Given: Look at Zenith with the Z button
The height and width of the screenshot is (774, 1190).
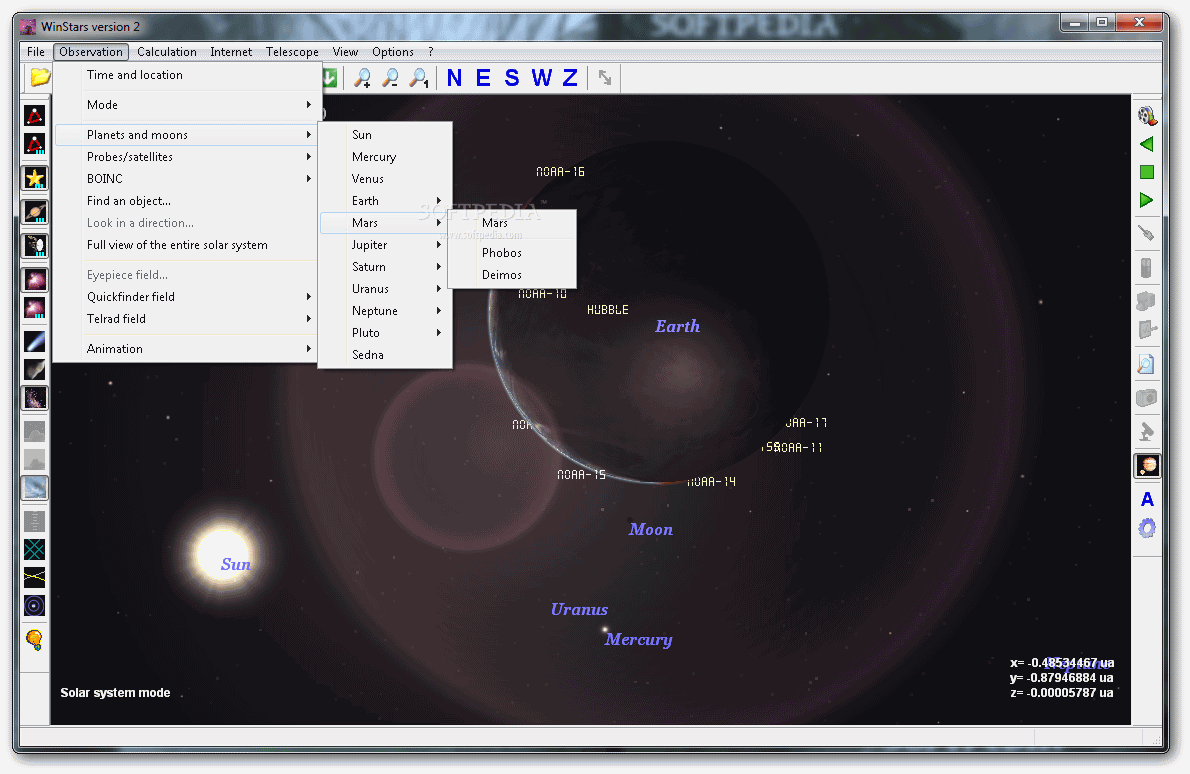Looking at the screenshot, I should pos(570,77).
